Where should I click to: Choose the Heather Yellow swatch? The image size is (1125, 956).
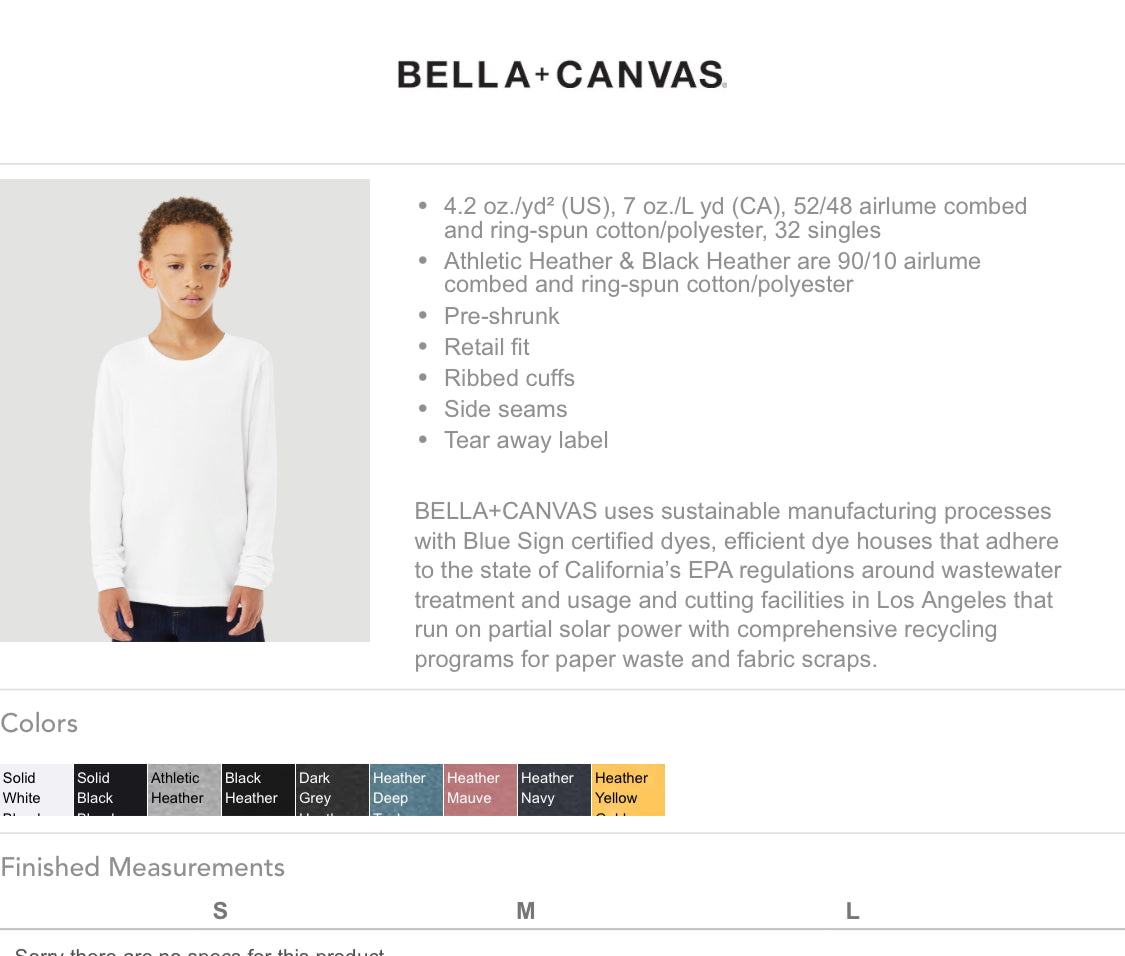coord(629,789)
